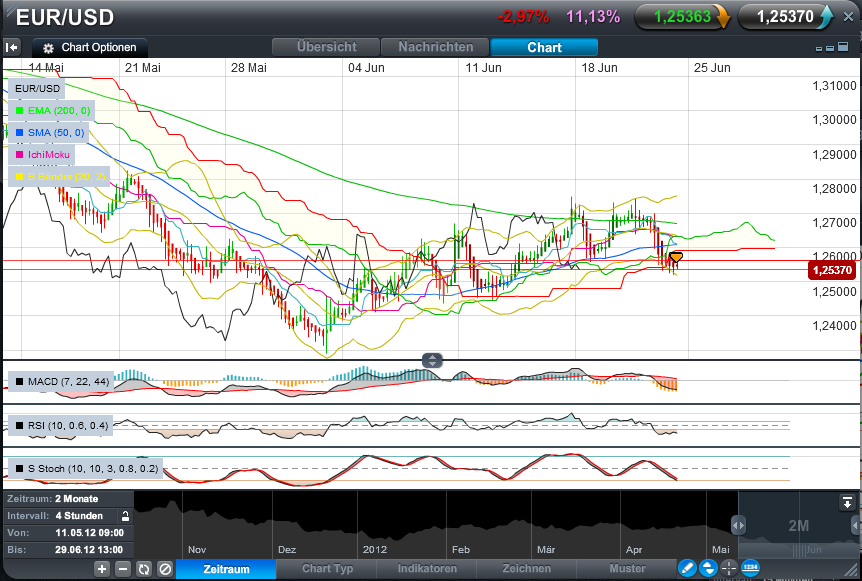Click the blue pencil drawing icon
The height and width of the screenshot is (581, 862).
(x=687, y=568)
